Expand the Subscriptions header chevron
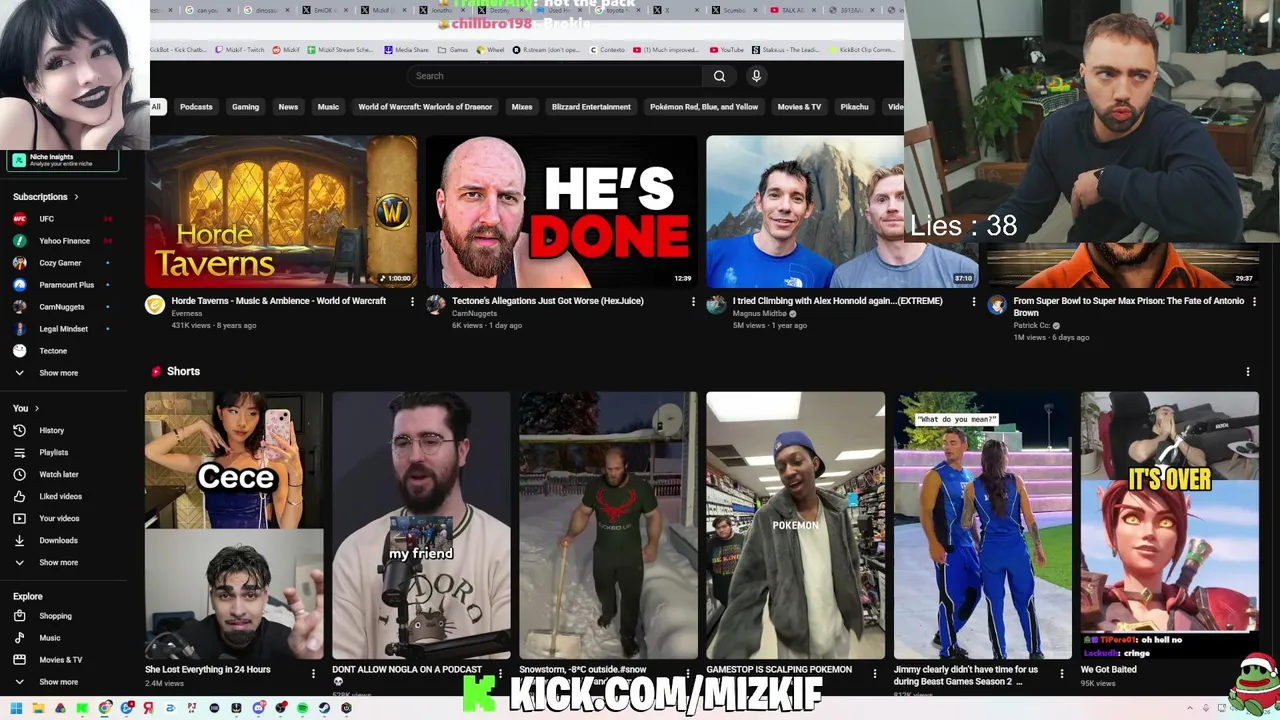The width and height of the screenshot is (1280, 720). [x=76, y=197]
